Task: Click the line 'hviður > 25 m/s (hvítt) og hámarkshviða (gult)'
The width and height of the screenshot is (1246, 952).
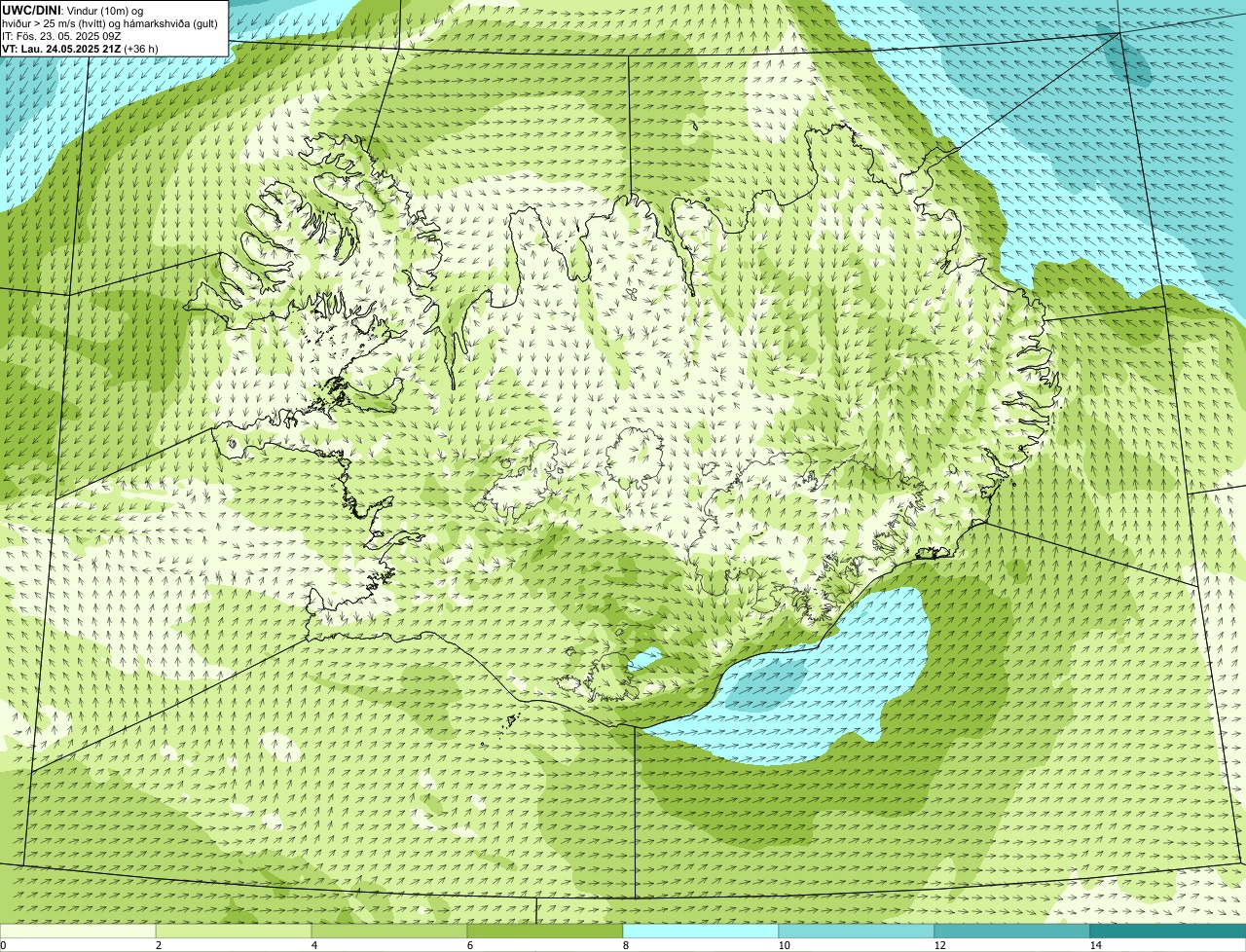Action: 110,22
